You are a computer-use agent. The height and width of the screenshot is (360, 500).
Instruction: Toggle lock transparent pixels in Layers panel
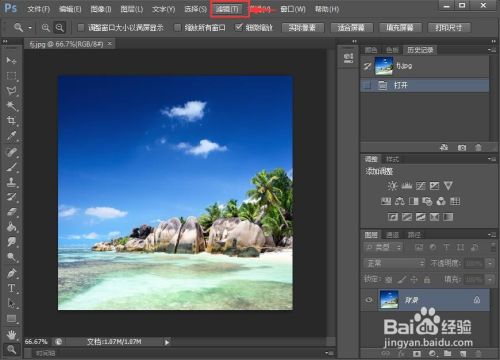(x=388, y=279)
